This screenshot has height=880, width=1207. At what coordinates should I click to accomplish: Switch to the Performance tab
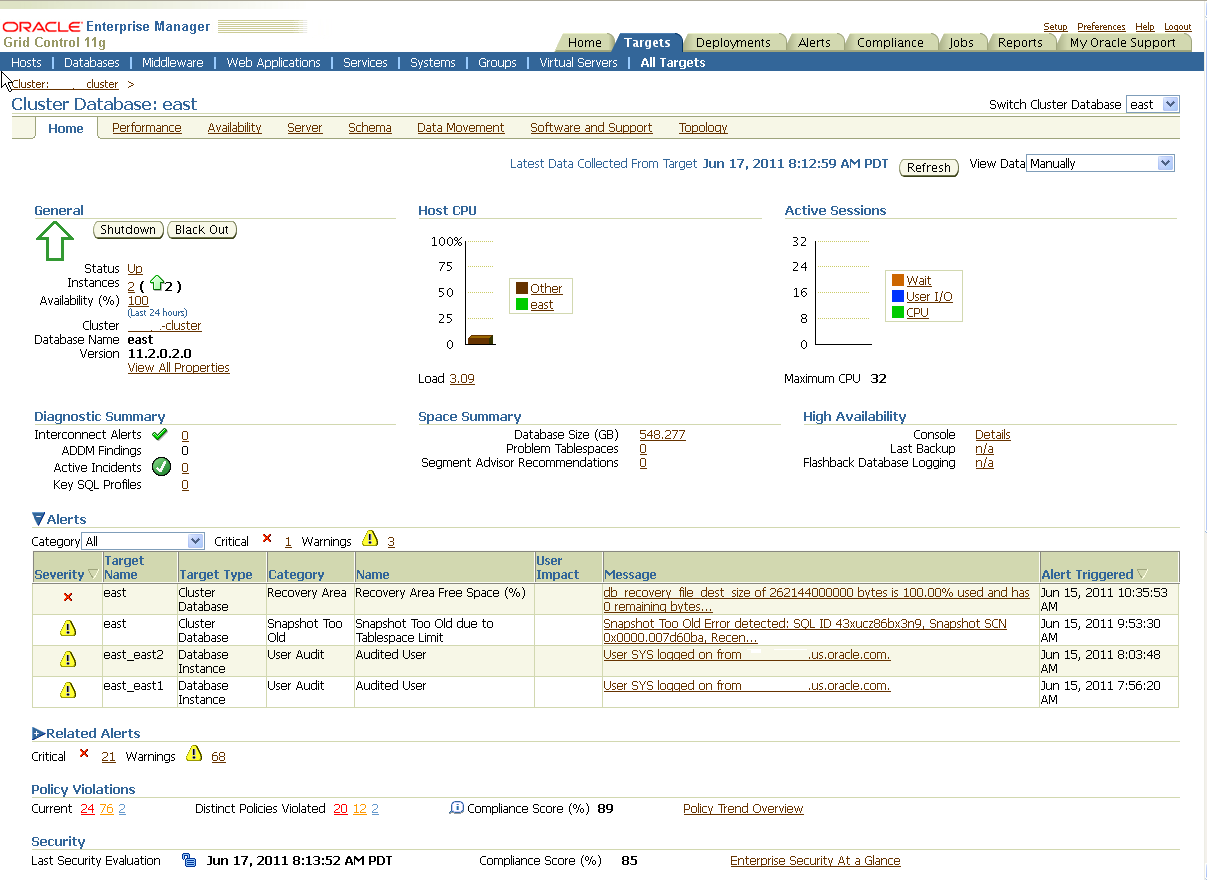(x=146, y=128)
